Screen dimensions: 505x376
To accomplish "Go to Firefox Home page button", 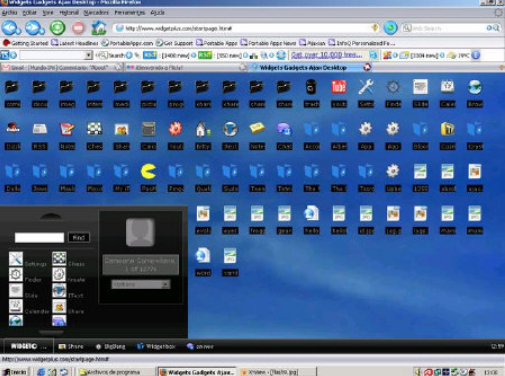I will 99,28.
